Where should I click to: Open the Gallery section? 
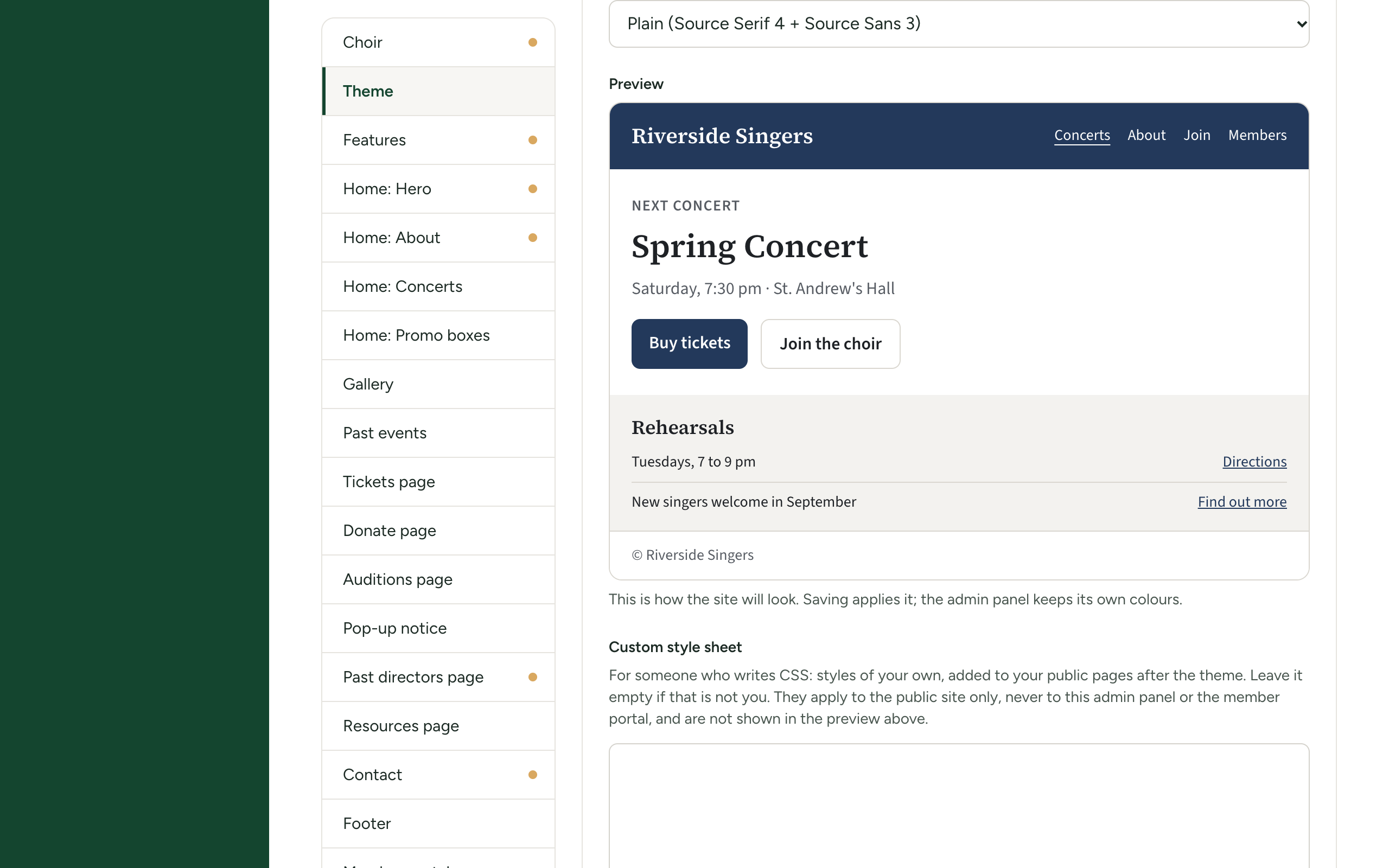pyautogui.click(x=438, y=384)
